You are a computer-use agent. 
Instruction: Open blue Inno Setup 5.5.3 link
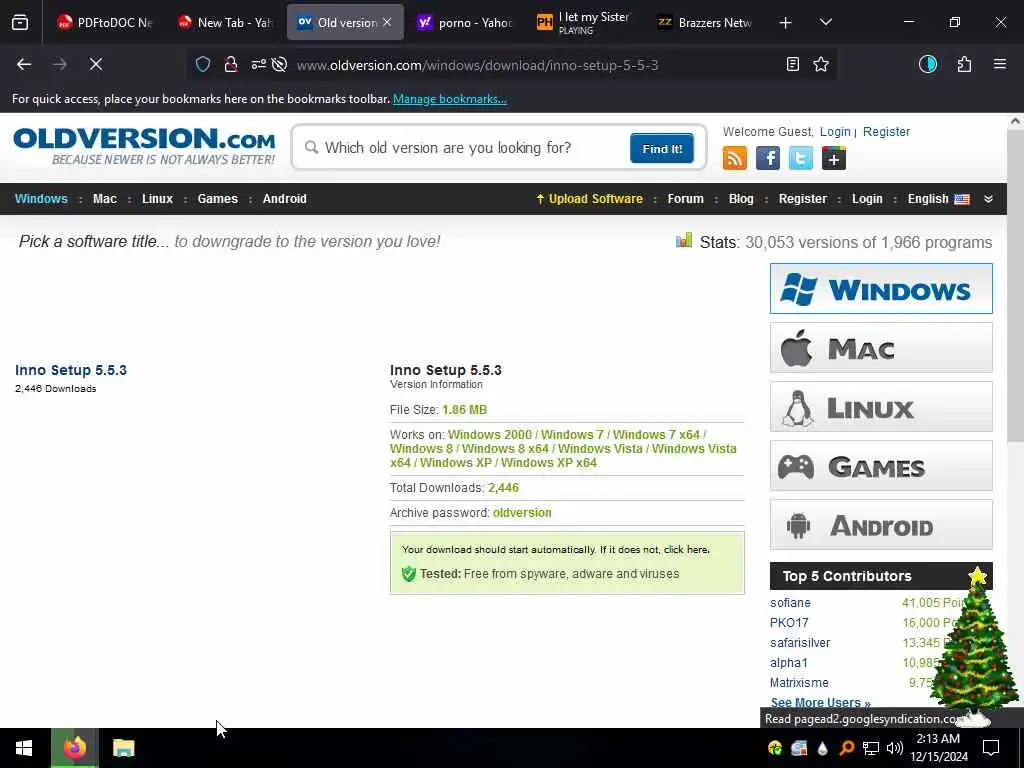pos(71,370)
